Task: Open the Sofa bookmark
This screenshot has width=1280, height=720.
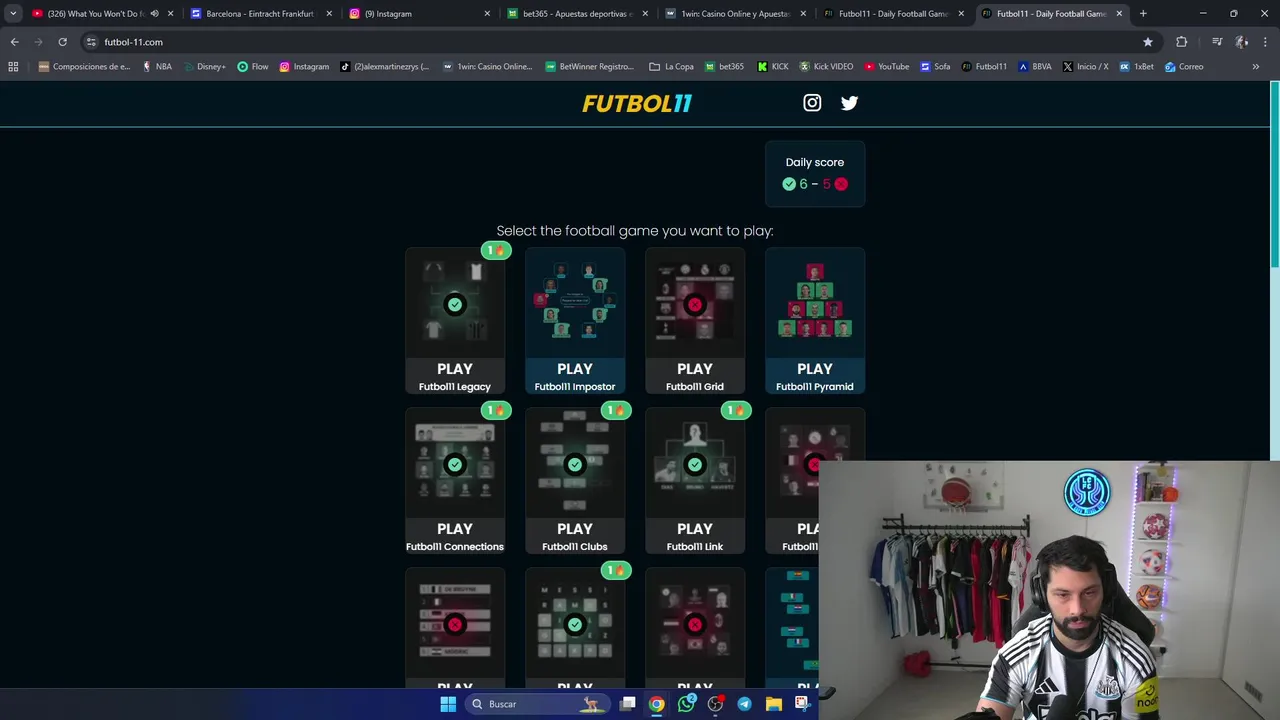Action: point(935,67)
